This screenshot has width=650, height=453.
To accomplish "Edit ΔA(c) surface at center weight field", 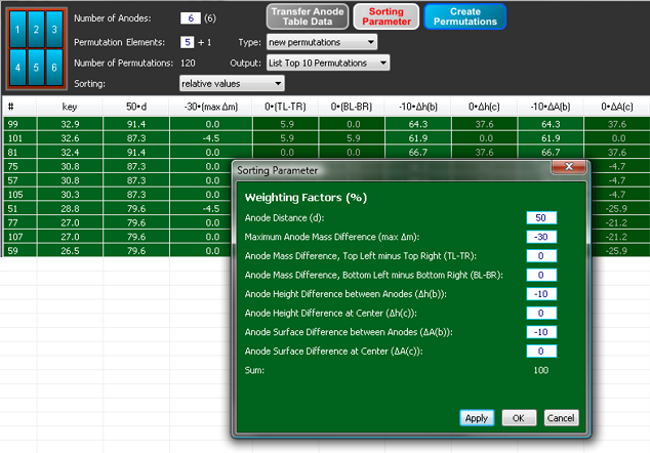I will [541, 351].
